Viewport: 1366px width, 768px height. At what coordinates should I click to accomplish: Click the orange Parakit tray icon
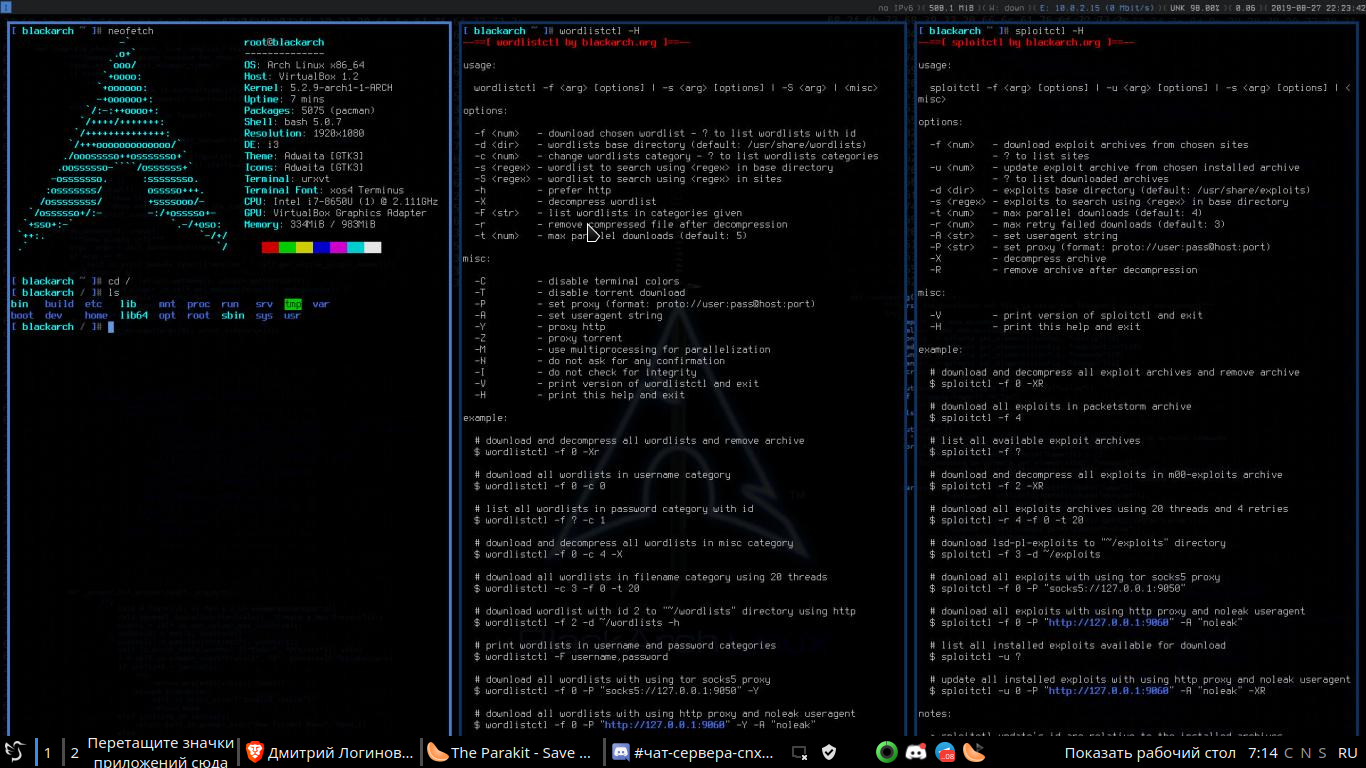(974, 752)
